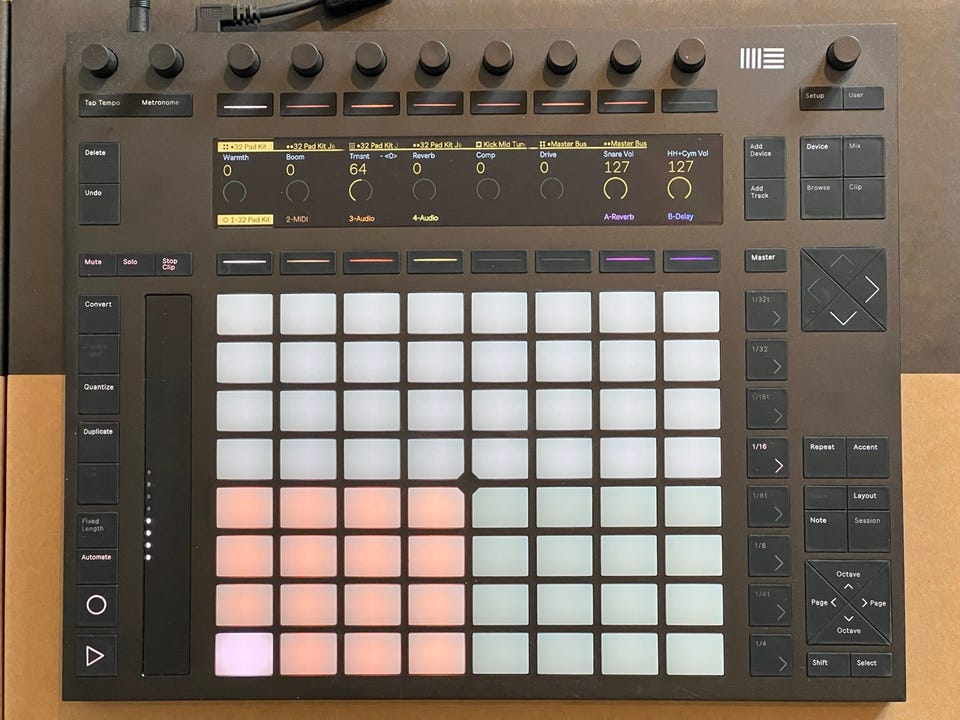Touch the master encoder above Setup and User
This screenshot has height=720, width=960.
click(843, 53)
